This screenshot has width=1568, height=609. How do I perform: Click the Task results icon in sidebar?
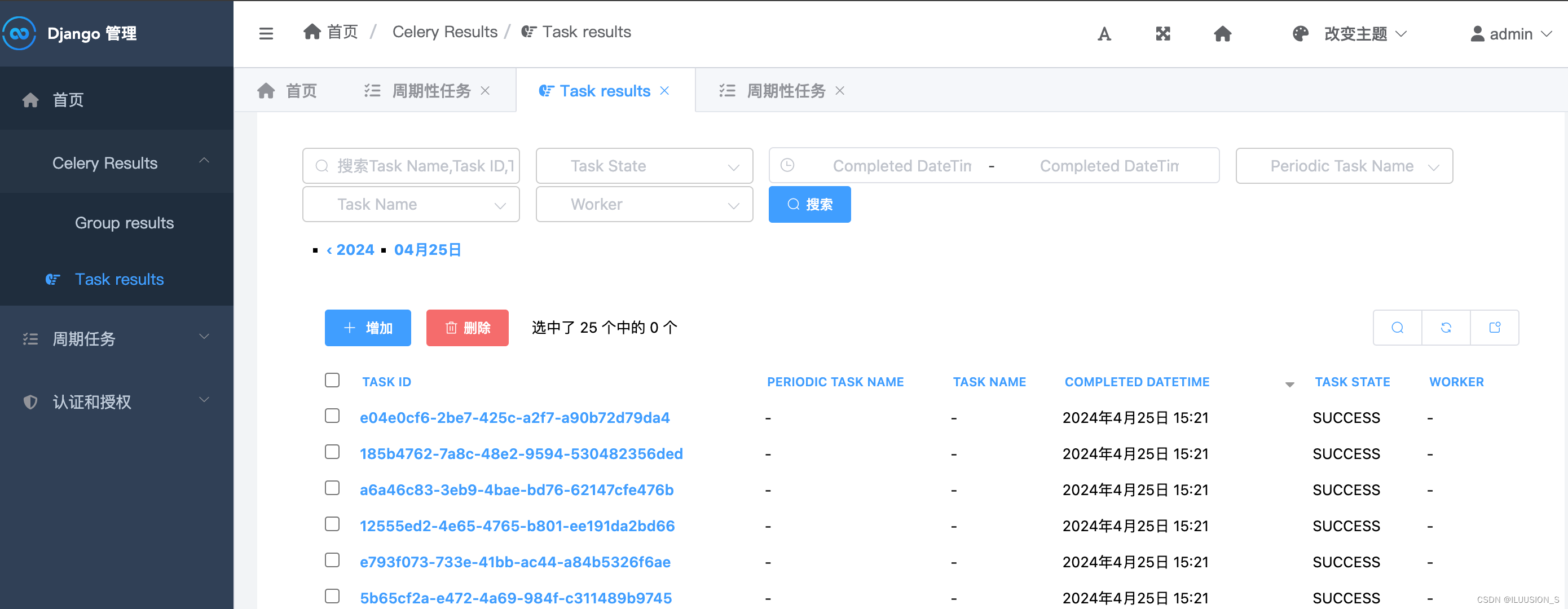(53, 279)
